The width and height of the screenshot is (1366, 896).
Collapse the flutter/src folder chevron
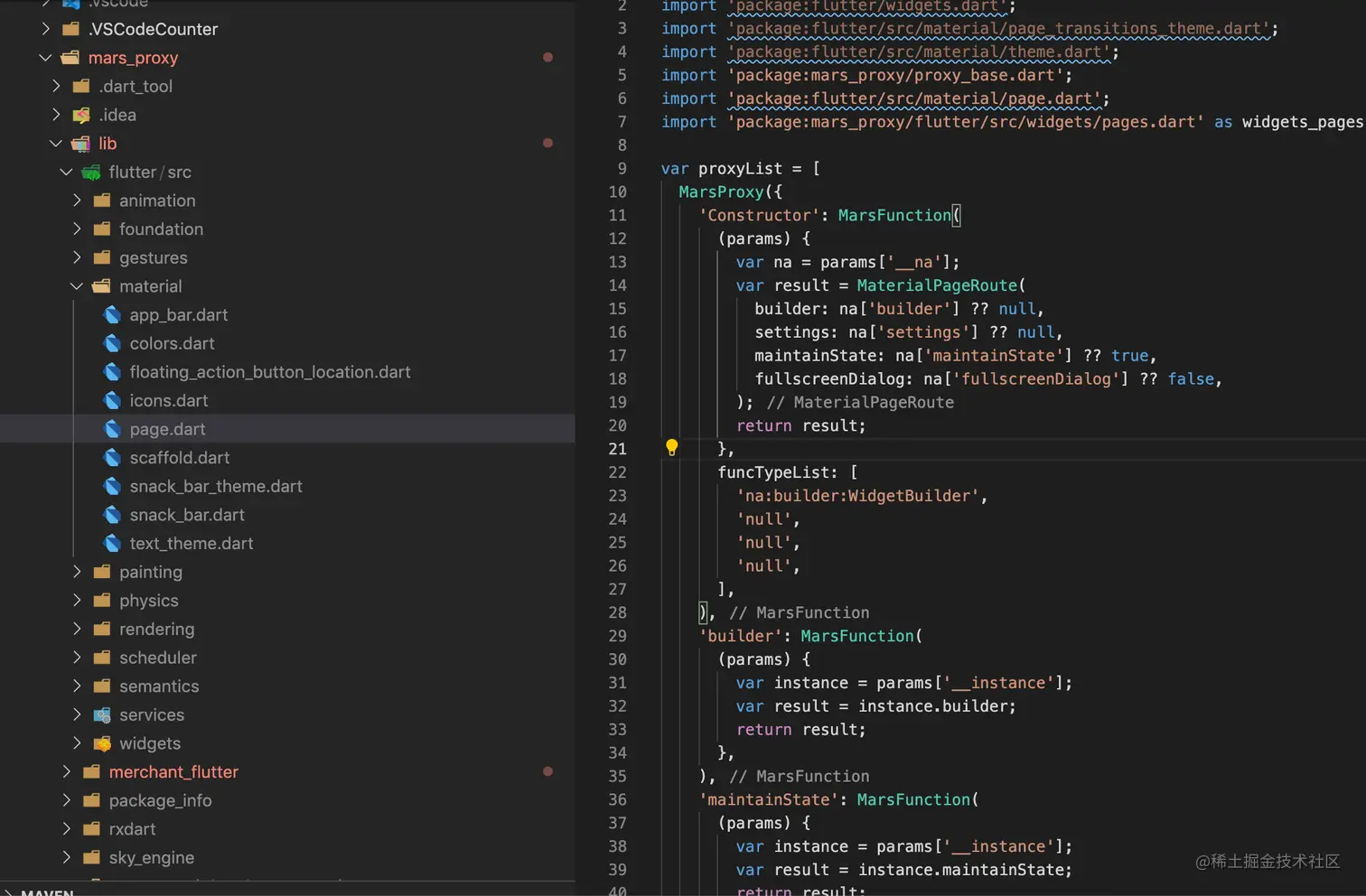66,172
